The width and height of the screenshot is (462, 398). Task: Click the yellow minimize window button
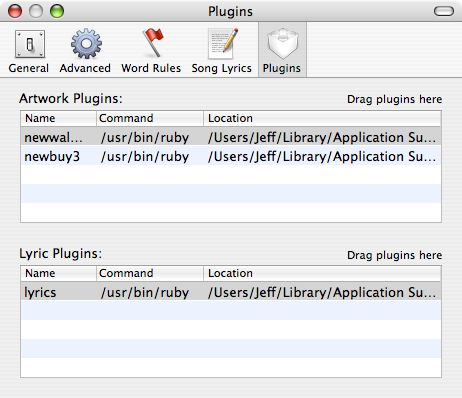36,11
